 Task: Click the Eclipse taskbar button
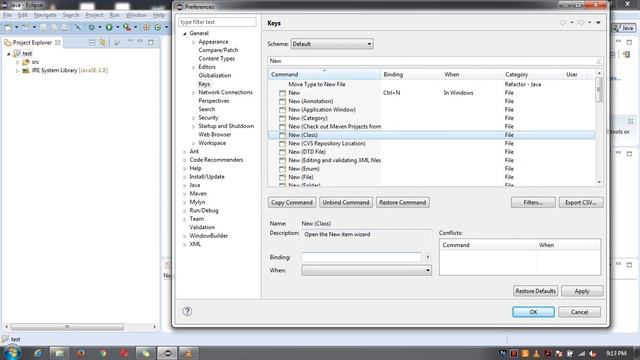pyautogui.click(x=167, y=353)
